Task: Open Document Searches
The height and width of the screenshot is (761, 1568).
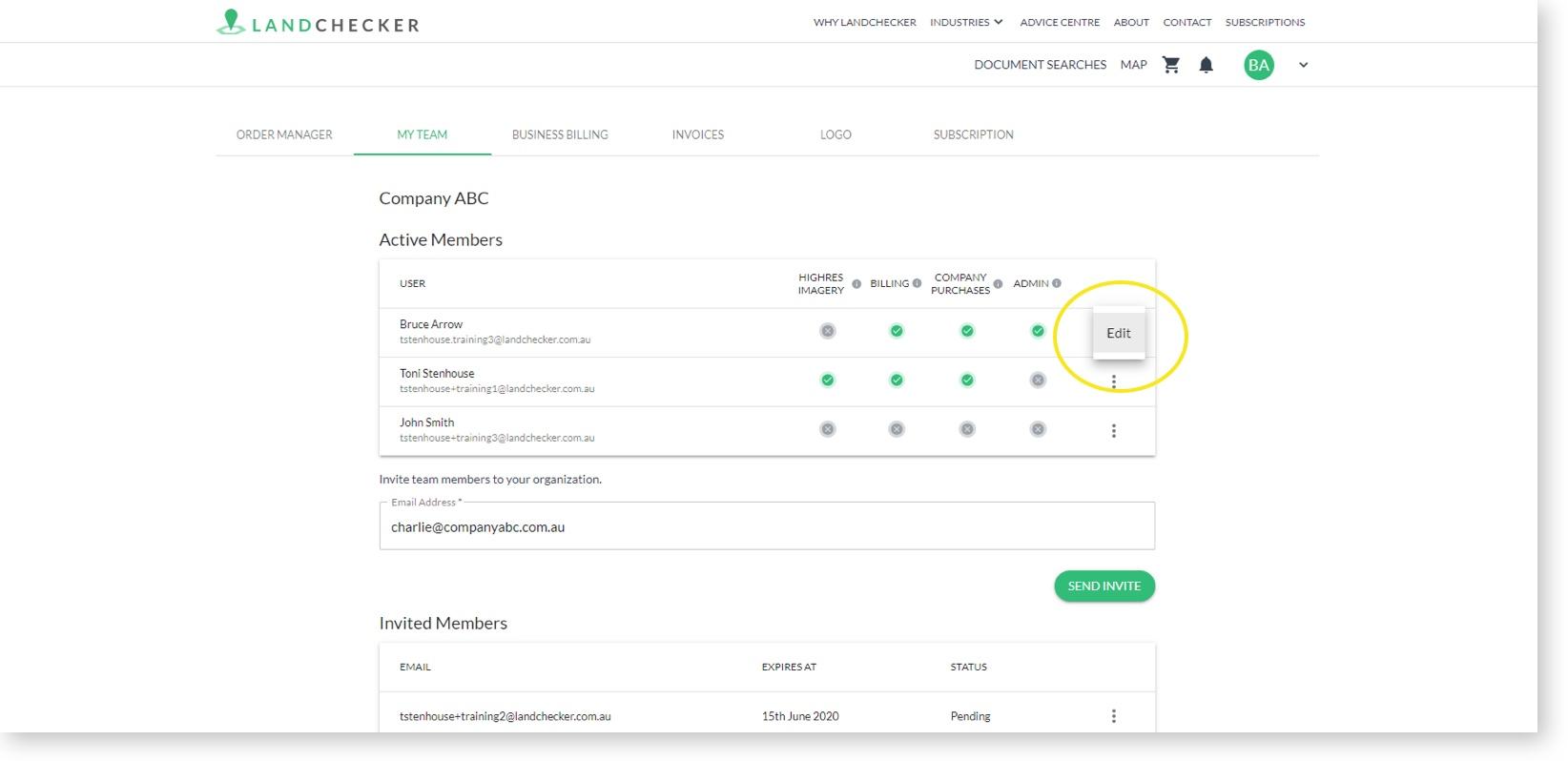Action: (1041, 65)
